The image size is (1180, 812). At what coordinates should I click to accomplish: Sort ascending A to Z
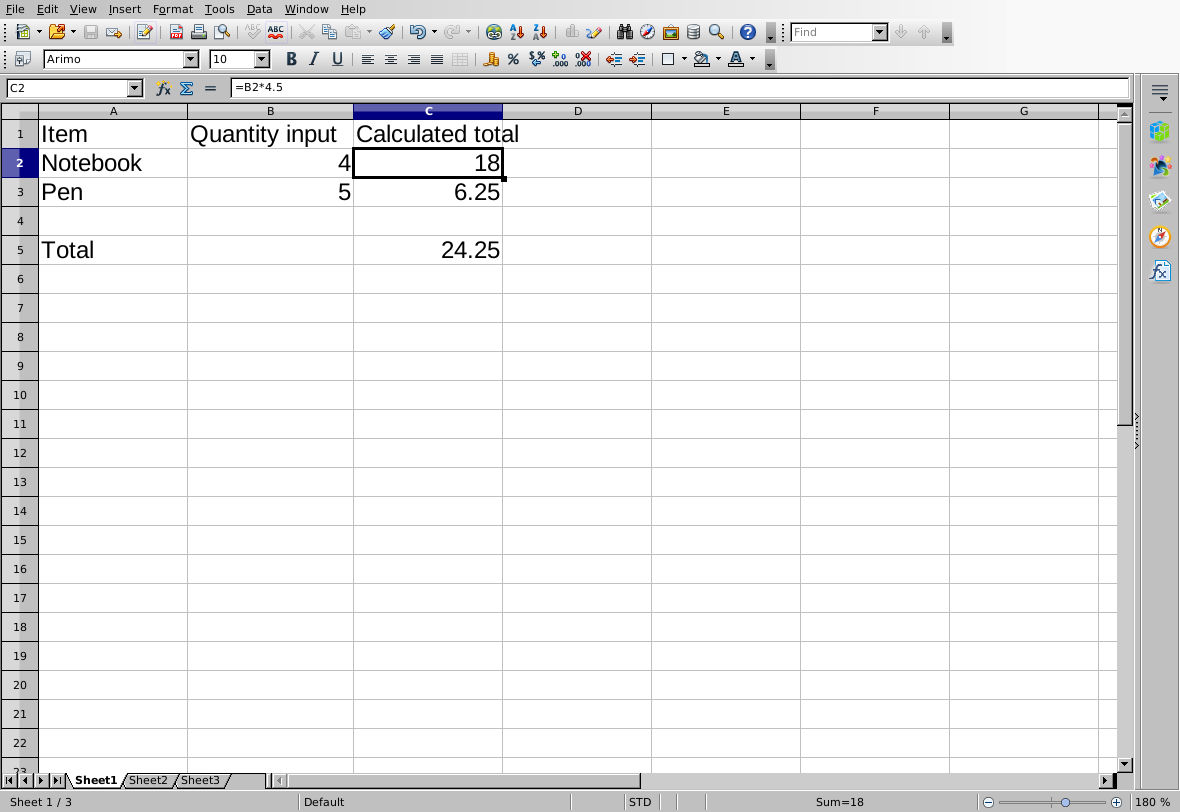[x=517, y=32]
